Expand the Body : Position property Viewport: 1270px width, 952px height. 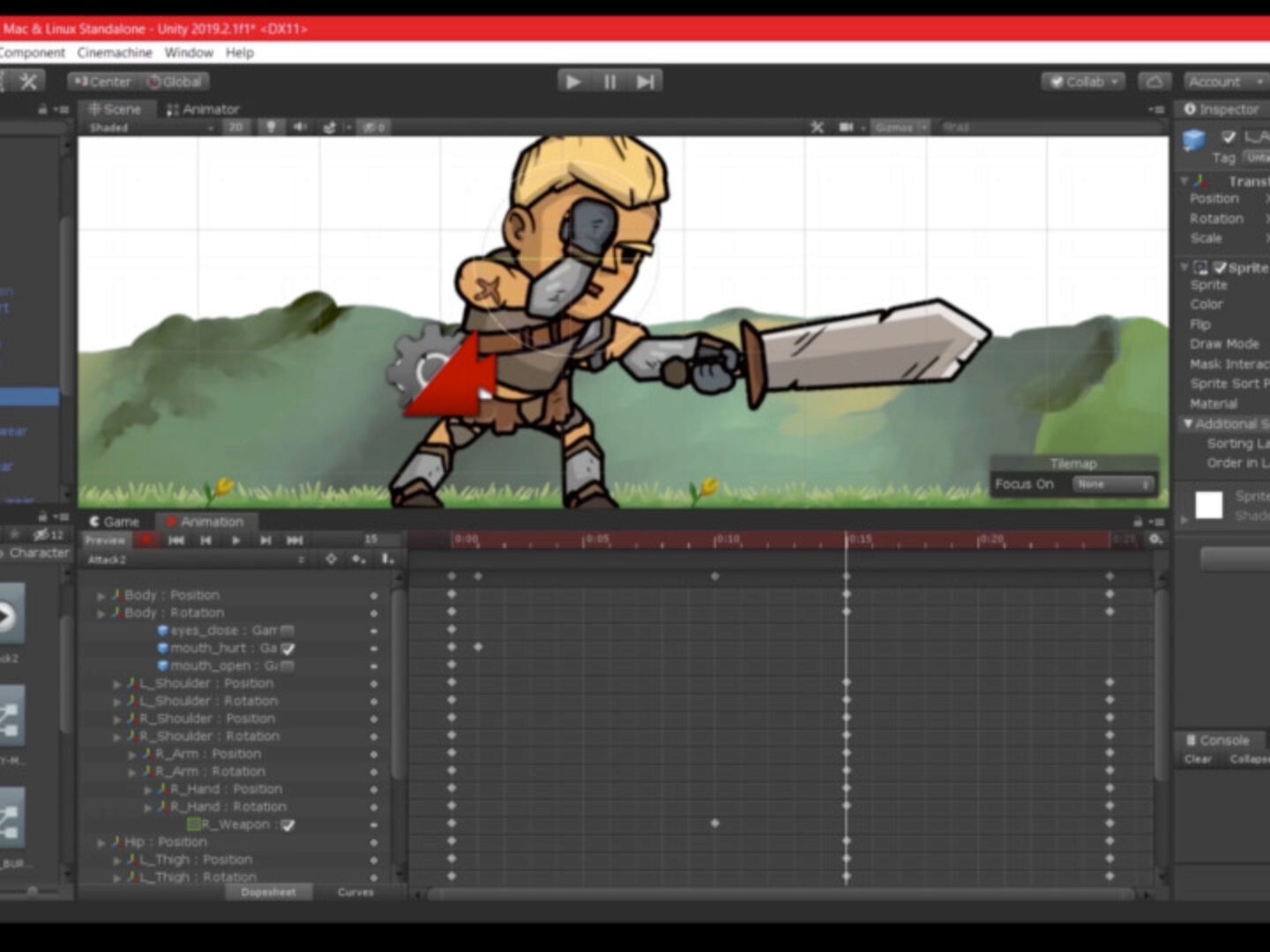click(101, 596)
